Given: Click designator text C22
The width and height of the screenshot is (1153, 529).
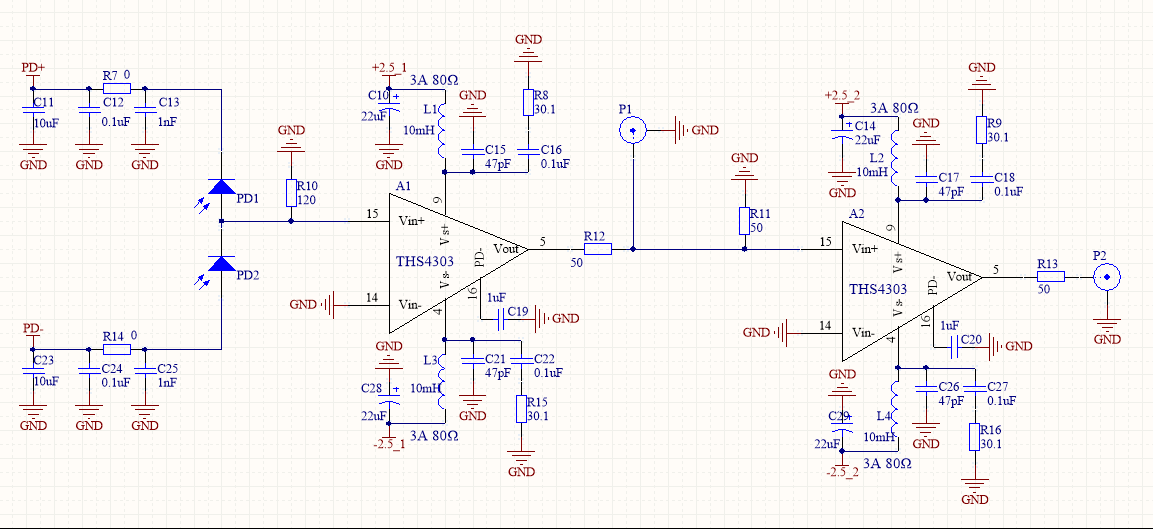Looking at the screenshot, I should [543, 358].
